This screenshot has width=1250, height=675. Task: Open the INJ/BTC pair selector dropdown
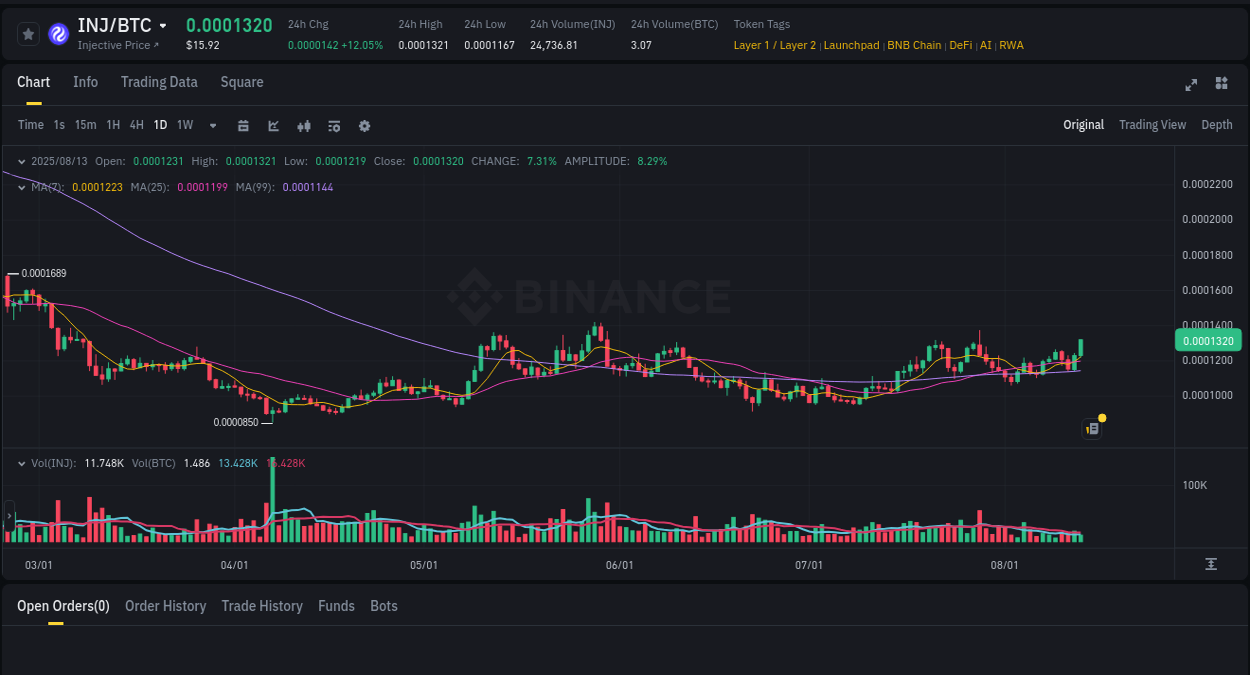[x=117, y=25]
